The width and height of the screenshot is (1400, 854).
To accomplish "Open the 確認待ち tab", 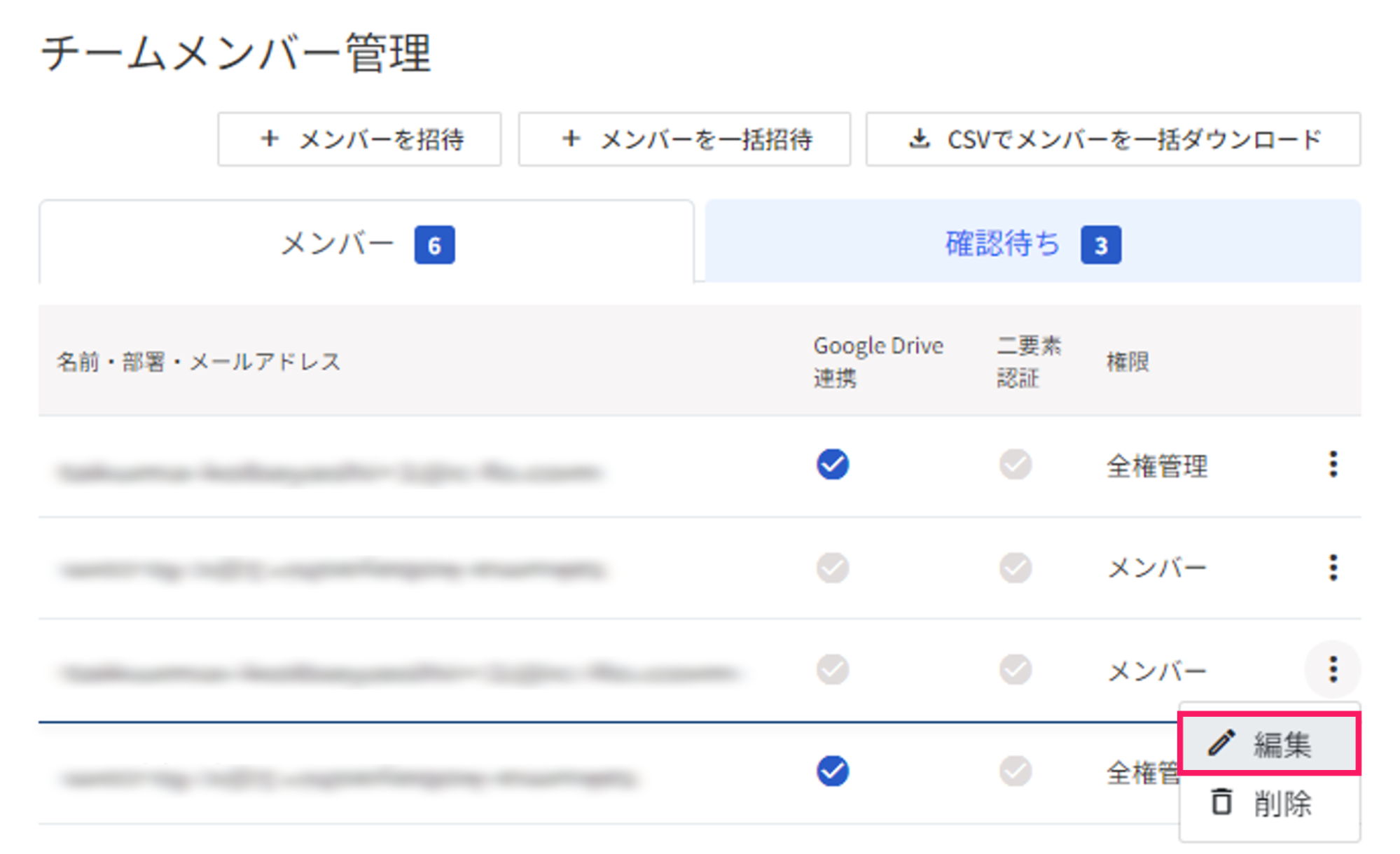I will tap(1033, 241).
